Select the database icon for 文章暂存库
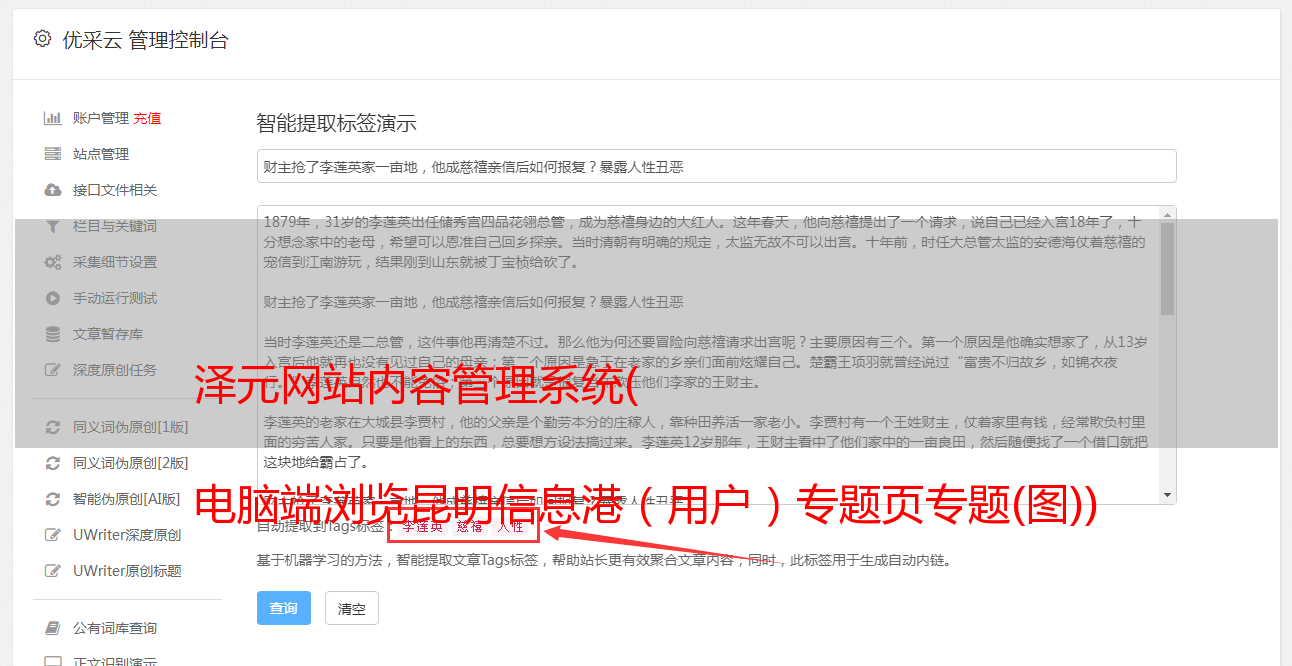1292x666 pixels. pos(53,334)
